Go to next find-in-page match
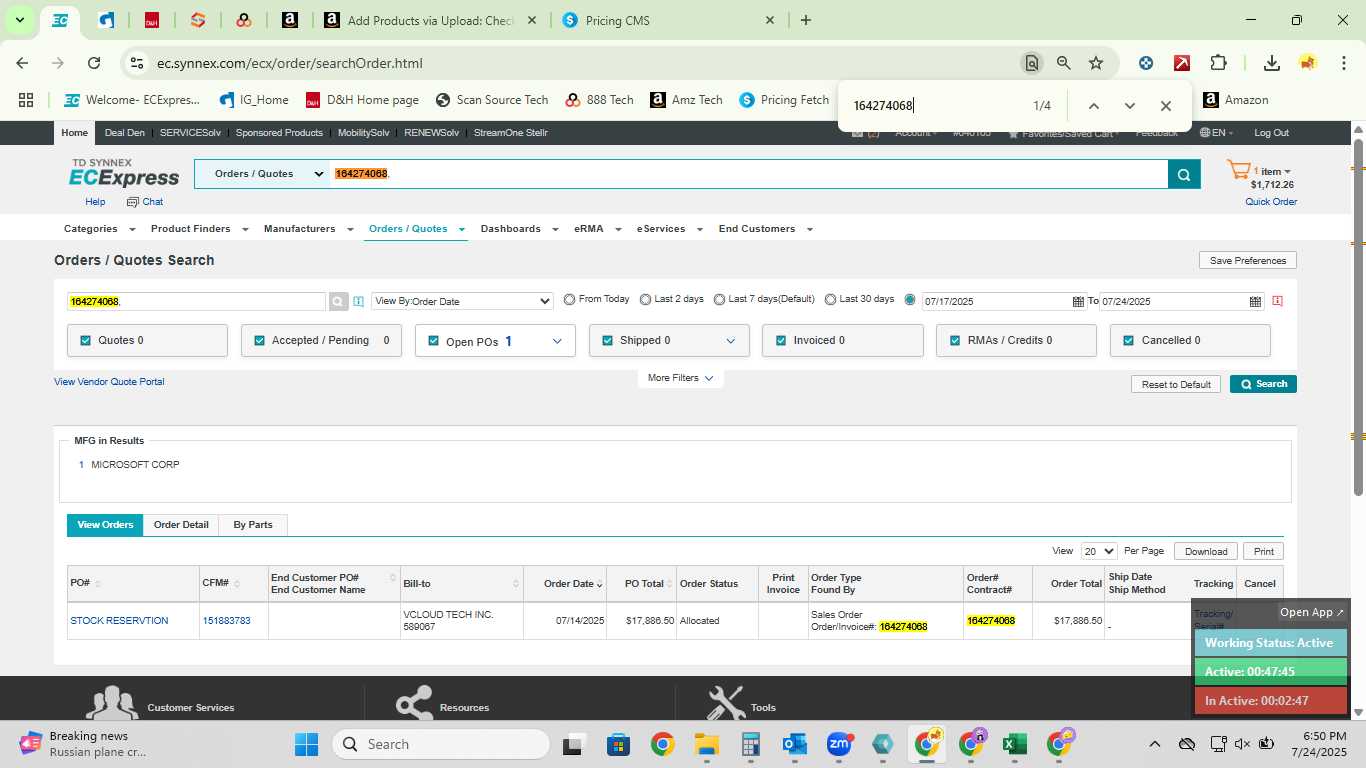 (1129, 106)
